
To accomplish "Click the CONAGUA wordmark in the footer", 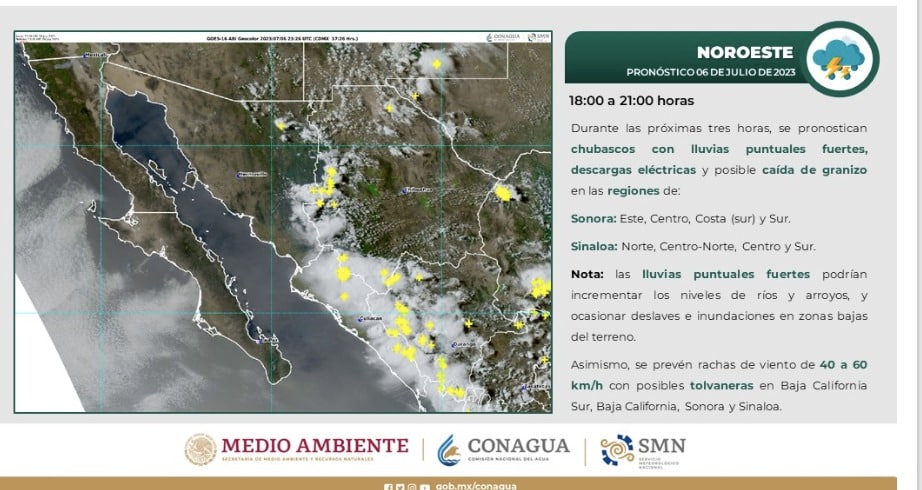I will tap(518, 445).
